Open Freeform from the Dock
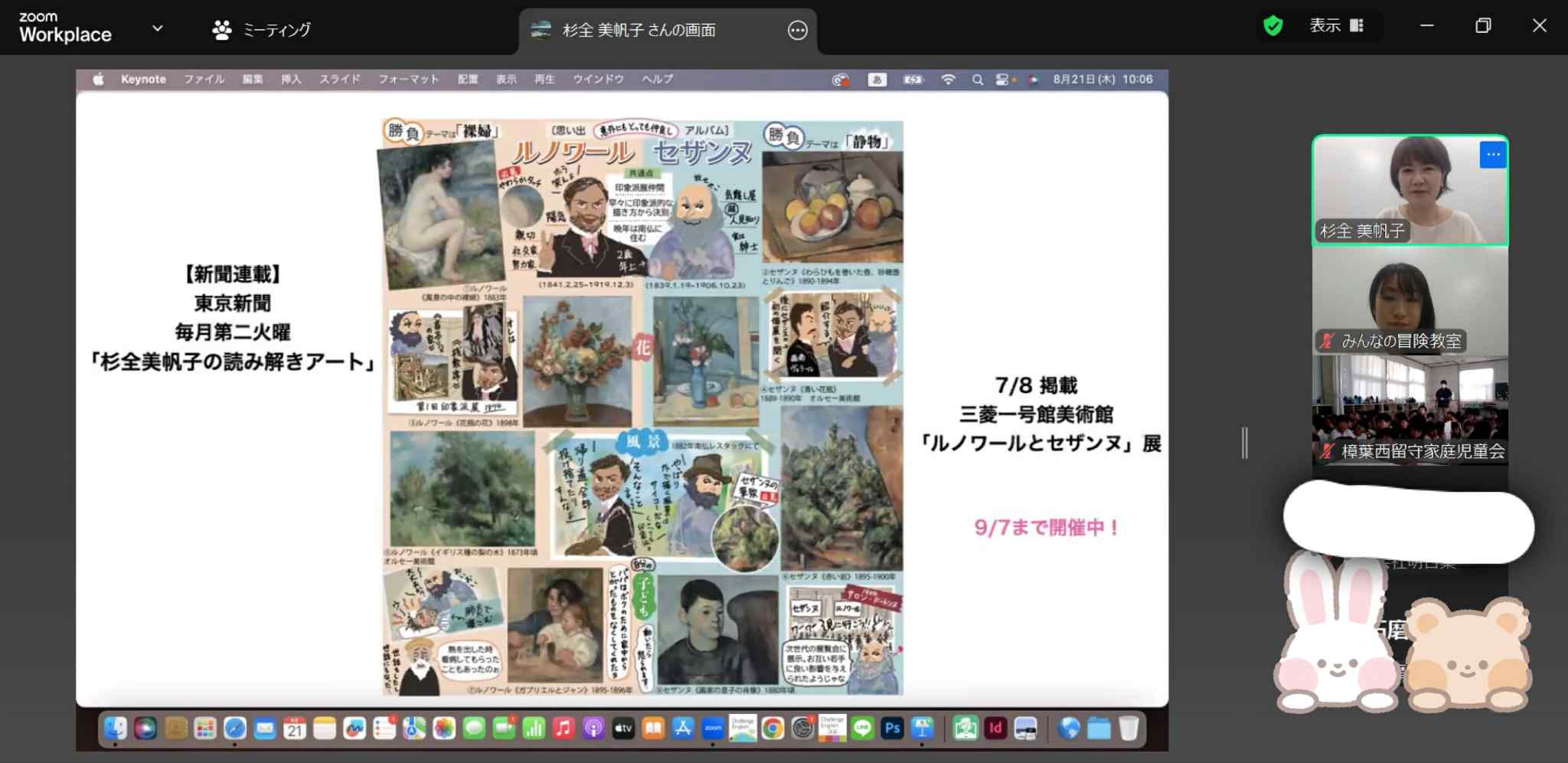The image size is (1568, 763). [354, 728]
